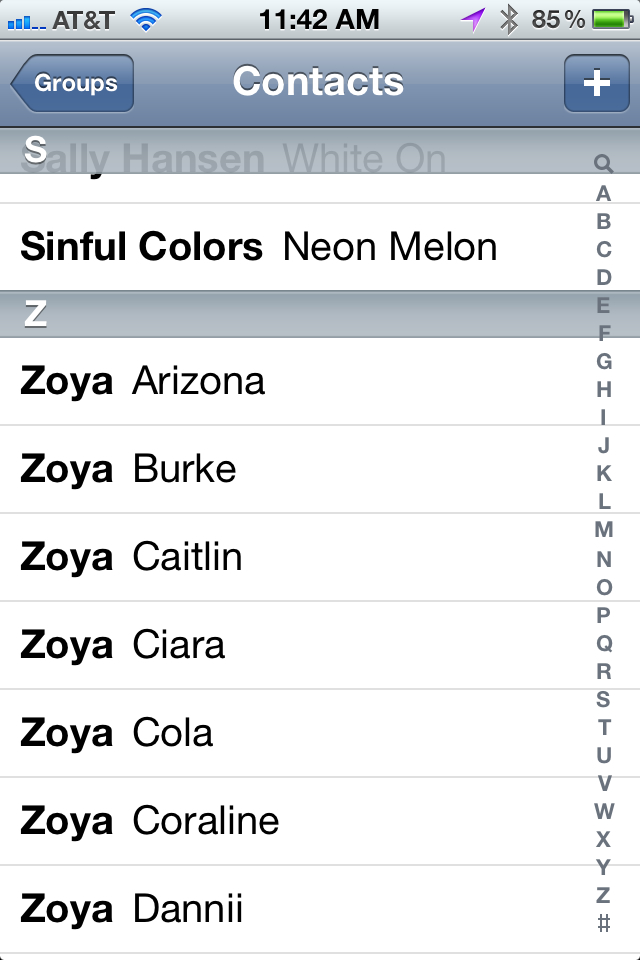
Task: Jump to letter M in index
Action: click(604, 530)
